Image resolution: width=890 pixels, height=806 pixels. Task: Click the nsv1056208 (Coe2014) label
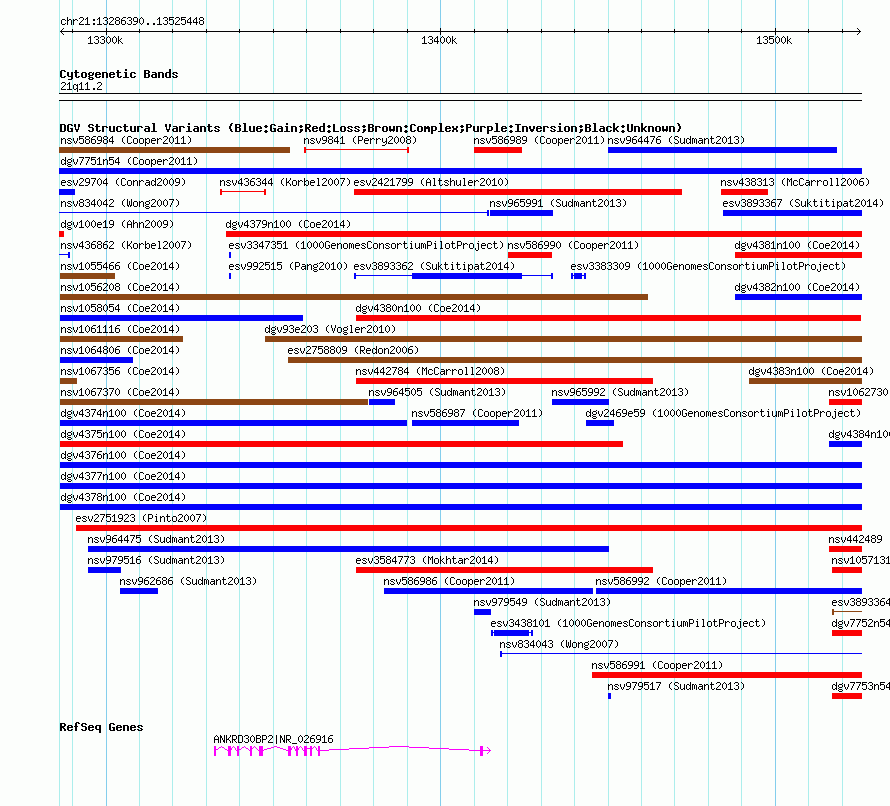point(120,287)
